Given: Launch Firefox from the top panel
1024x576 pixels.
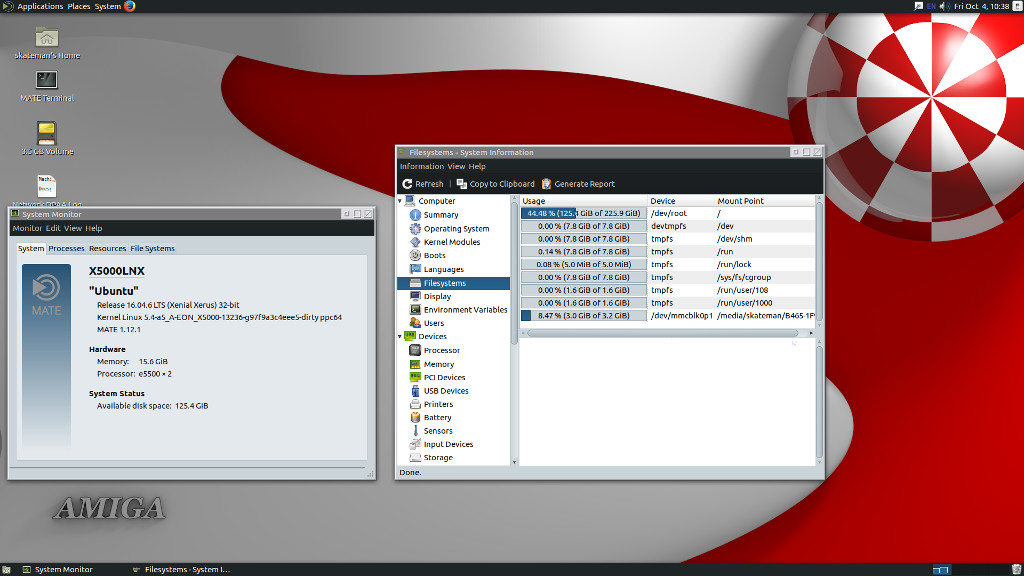Looking at the screenshot, I should (129, 7).
